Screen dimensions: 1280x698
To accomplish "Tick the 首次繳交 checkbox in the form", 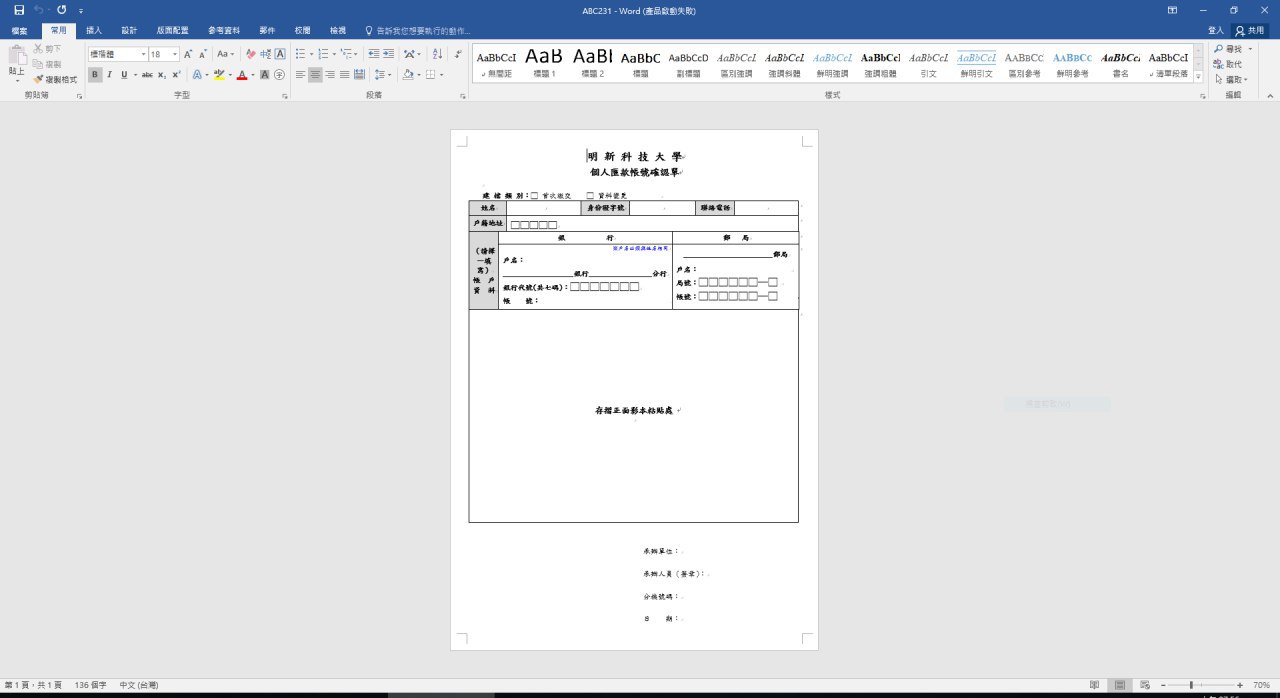I will click(534, 196).
